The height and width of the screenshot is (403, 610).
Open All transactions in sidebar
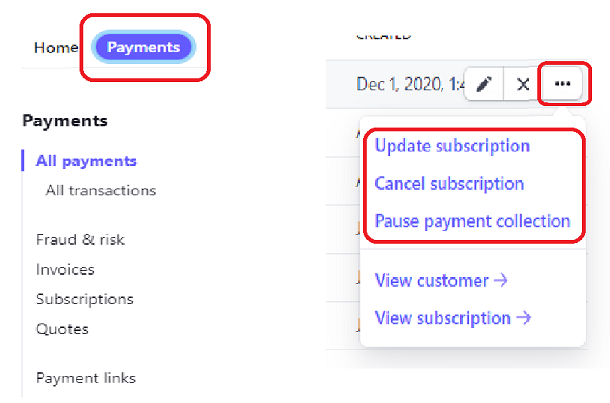[100, 190]
